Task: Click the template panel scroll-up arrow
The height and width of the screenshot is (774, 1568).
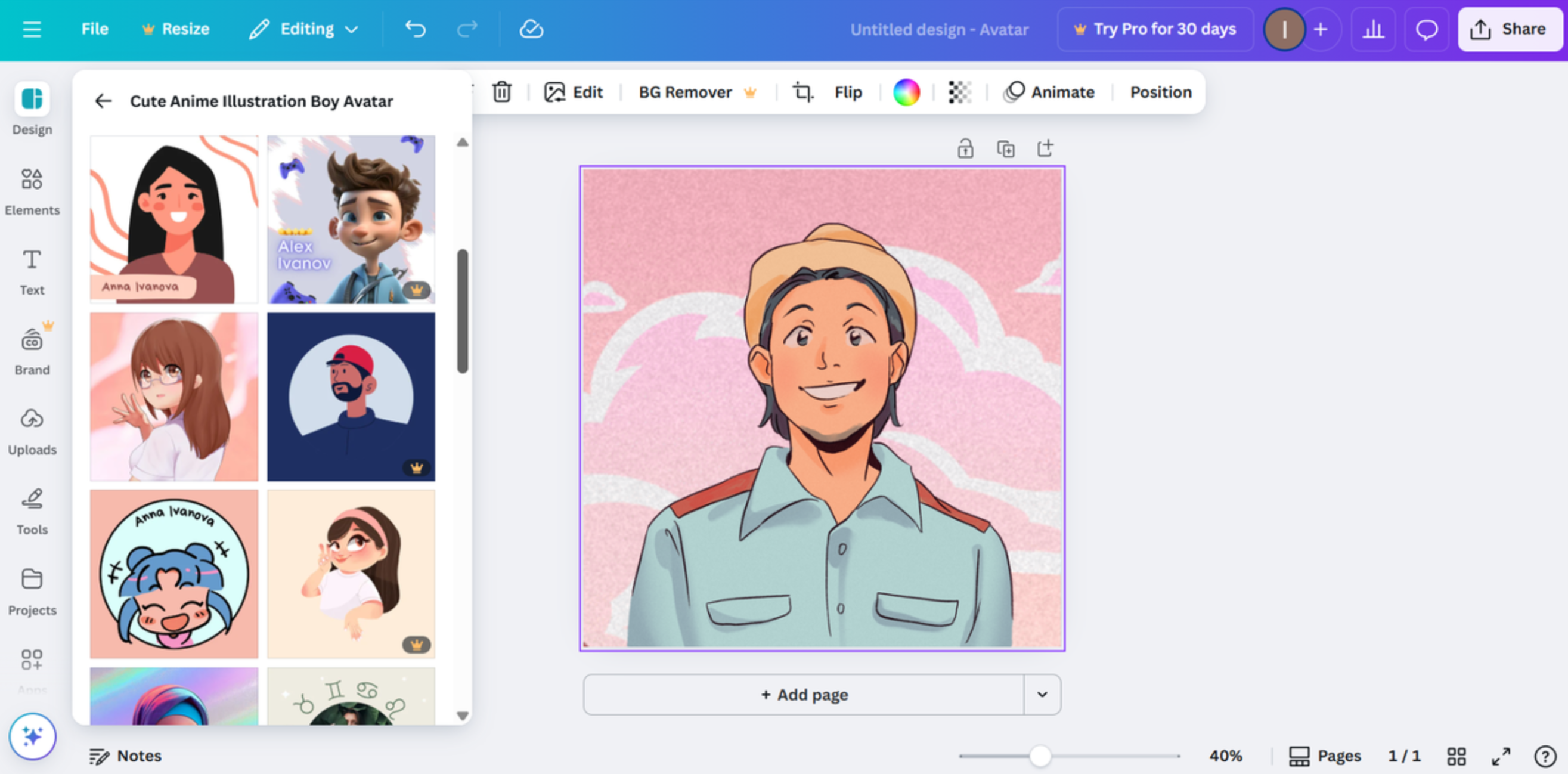Action: 463,142
